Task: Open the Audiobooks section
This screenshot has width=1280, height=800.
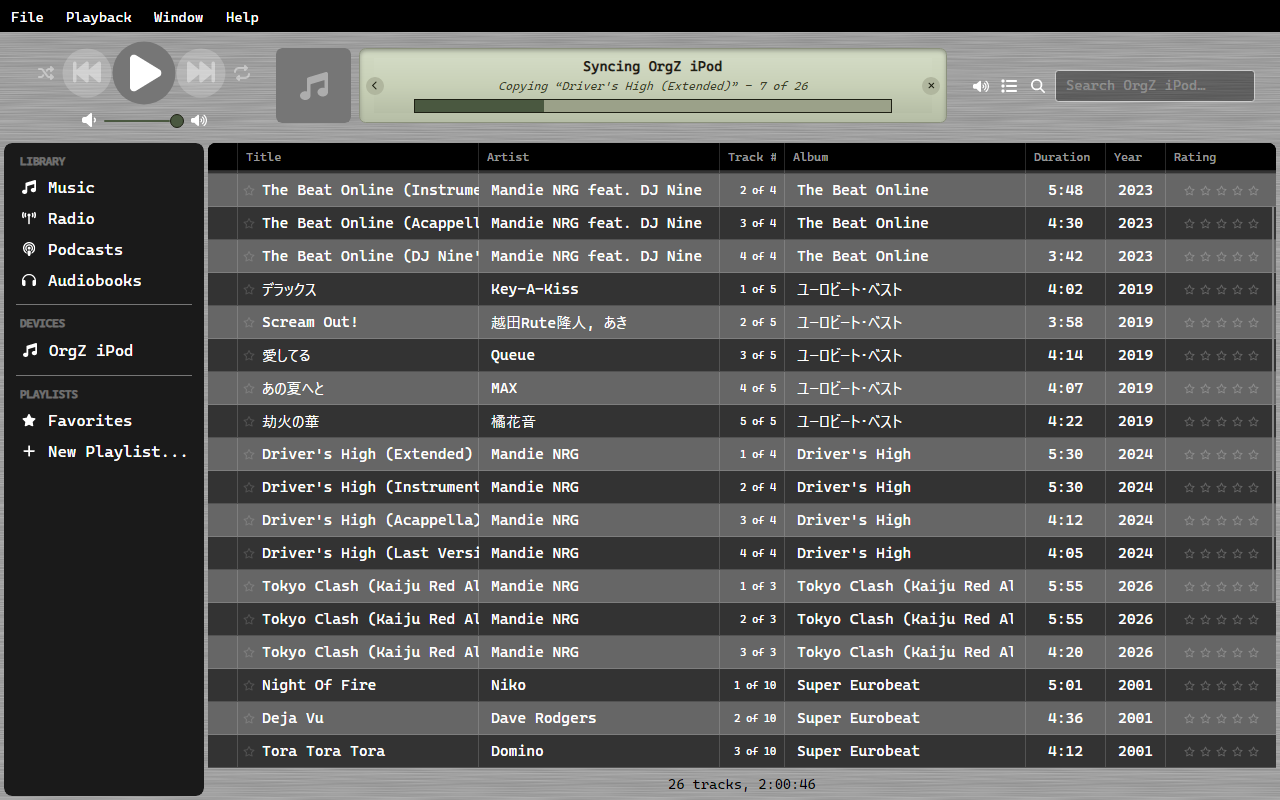Action: tap(105, 281)
